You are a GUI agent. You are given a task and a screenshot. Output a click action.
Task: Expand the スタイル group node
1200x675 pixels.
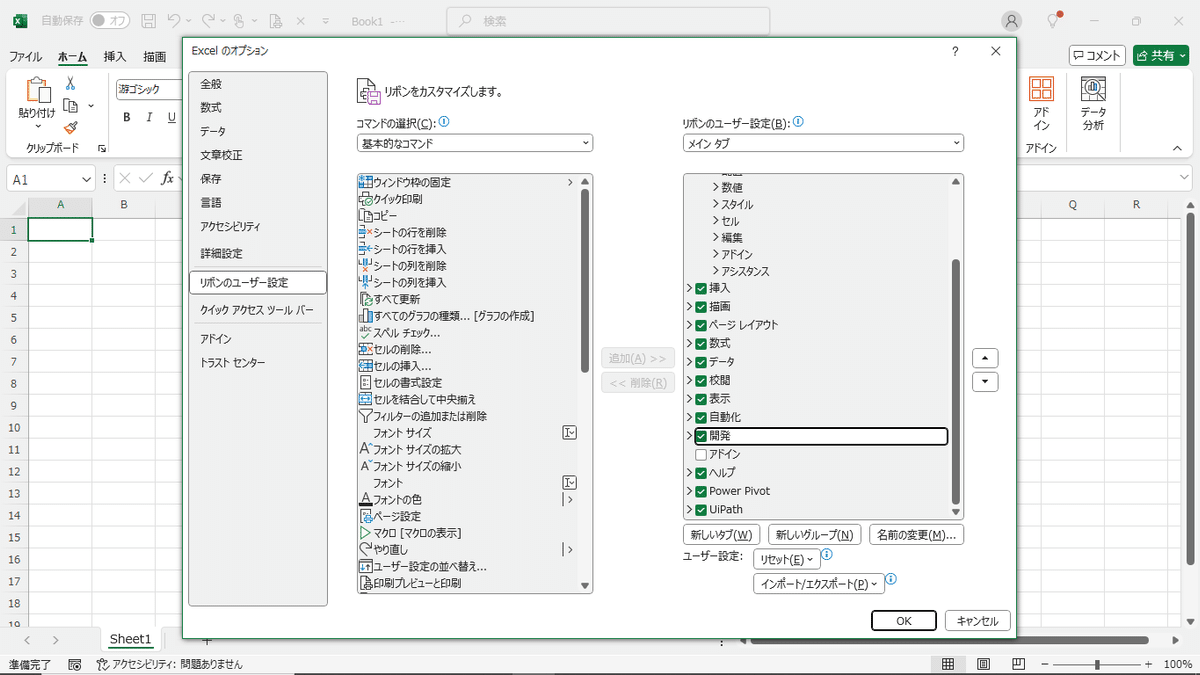click(x=716, y=204)
